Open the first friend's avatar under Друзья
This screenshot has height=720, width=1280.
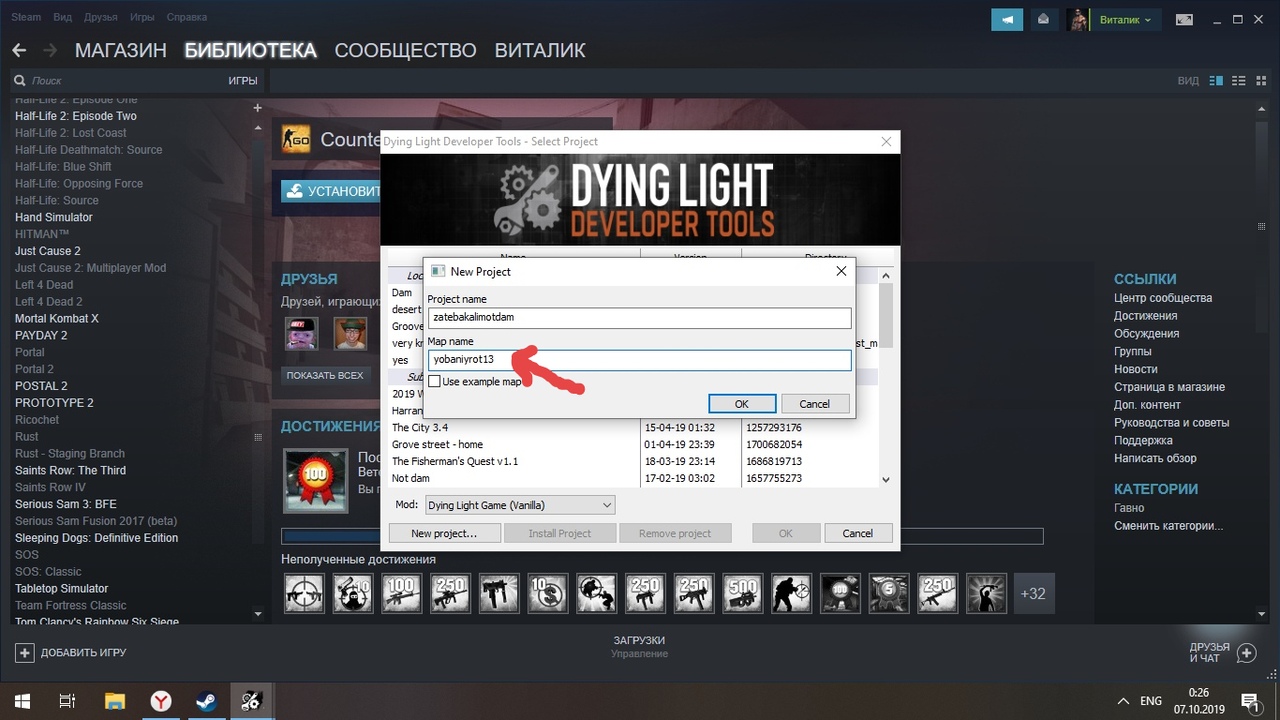click(302, 334)
